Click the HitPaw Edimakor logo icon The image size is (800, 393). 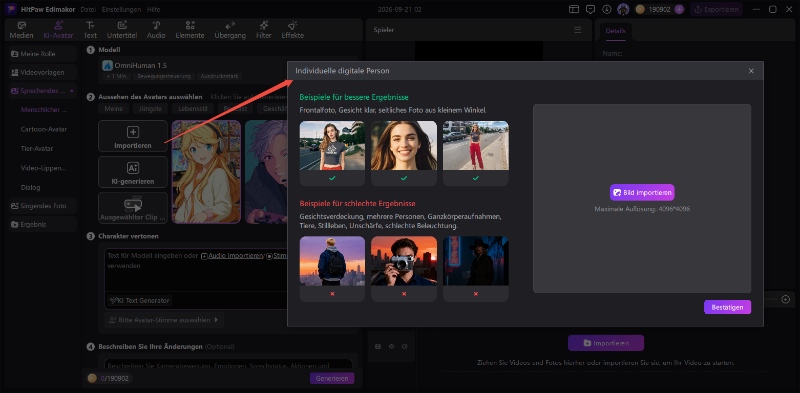pos(11,9)
